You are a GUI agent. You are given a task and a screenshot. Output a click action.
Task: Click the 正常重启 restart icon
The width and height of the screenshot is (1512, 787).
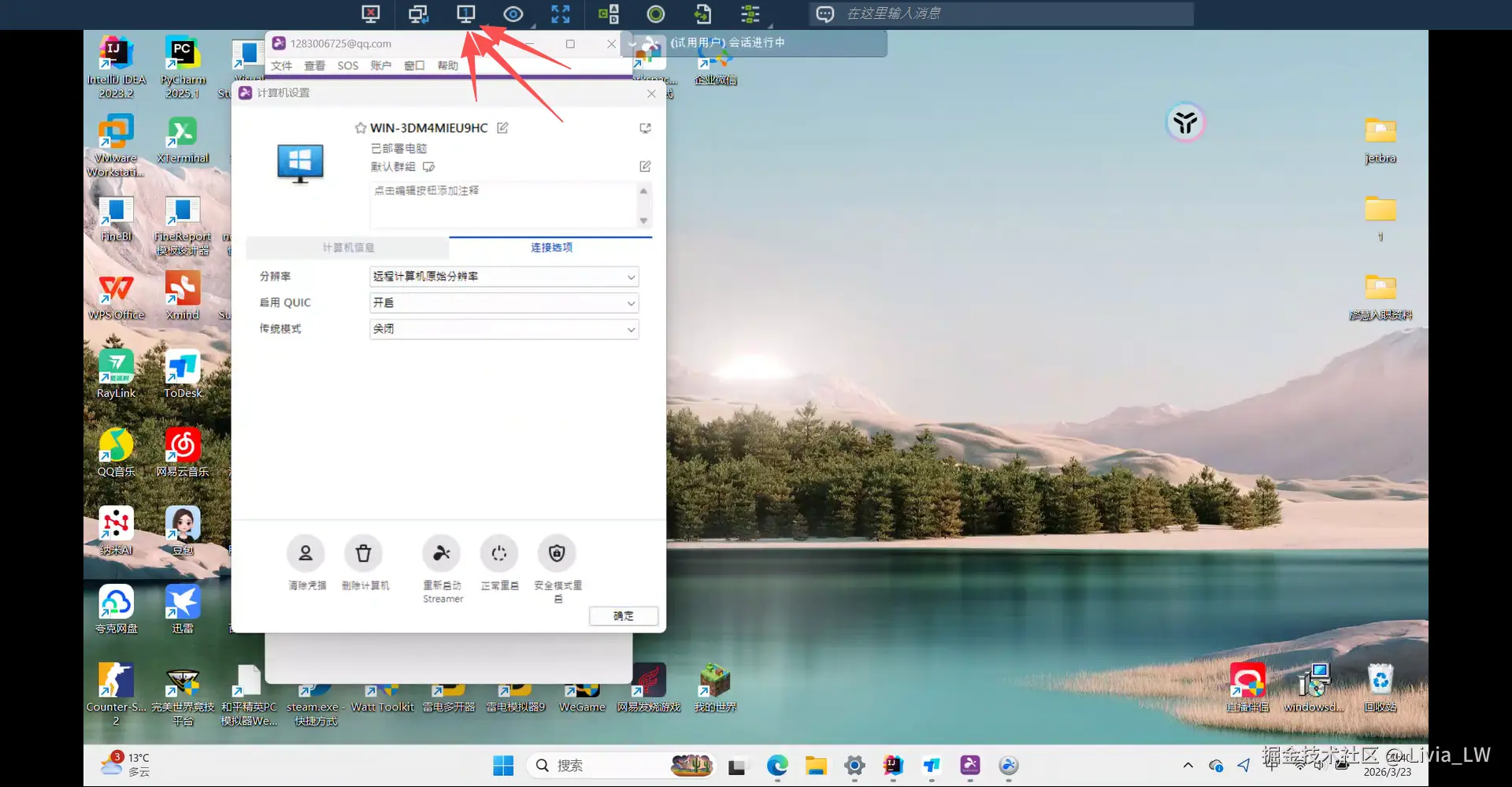499,553
